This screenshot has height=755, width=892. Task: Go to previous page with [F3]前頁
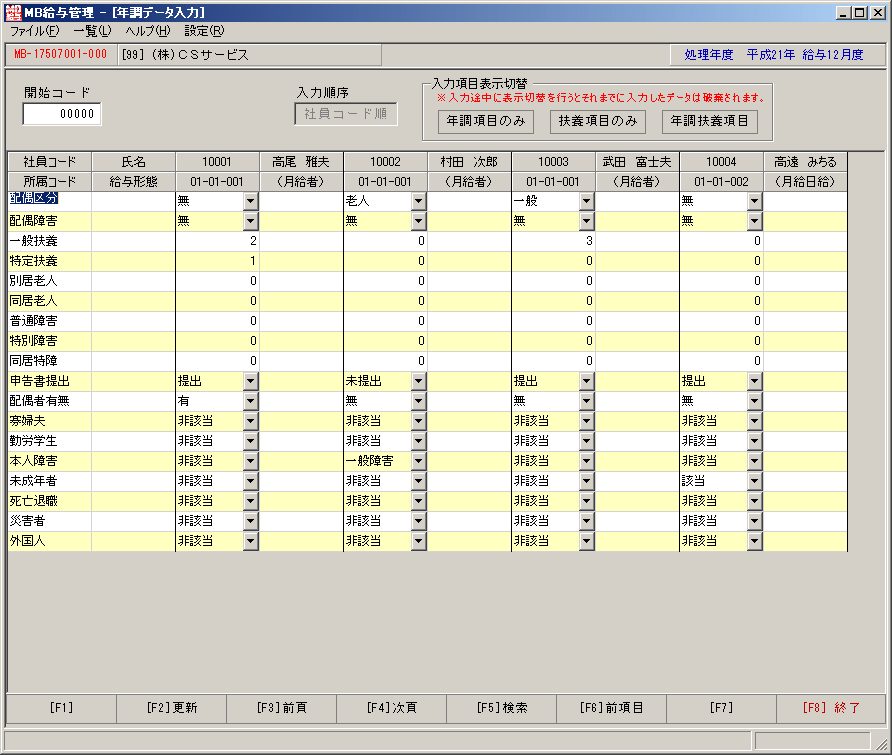282,708
